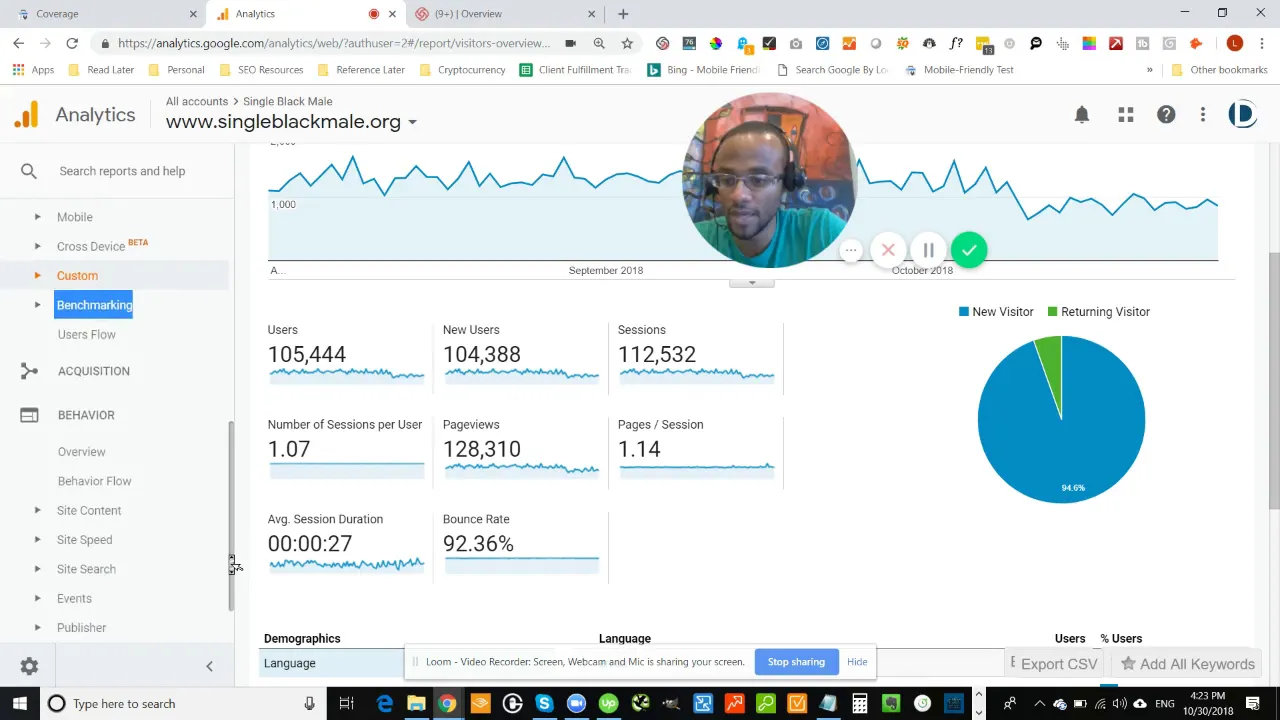Expand the Events menu
Viewport: 1280px width, 720px height.
pos(37,598)
